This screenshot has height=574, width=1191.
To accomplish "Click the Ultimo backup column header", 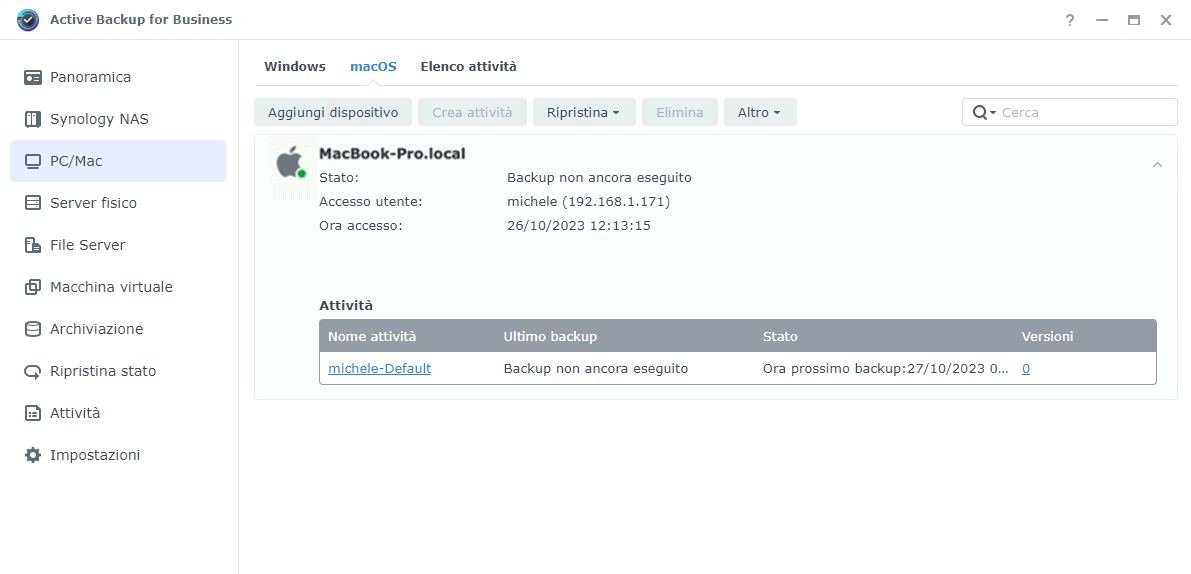I will point(550,336).
